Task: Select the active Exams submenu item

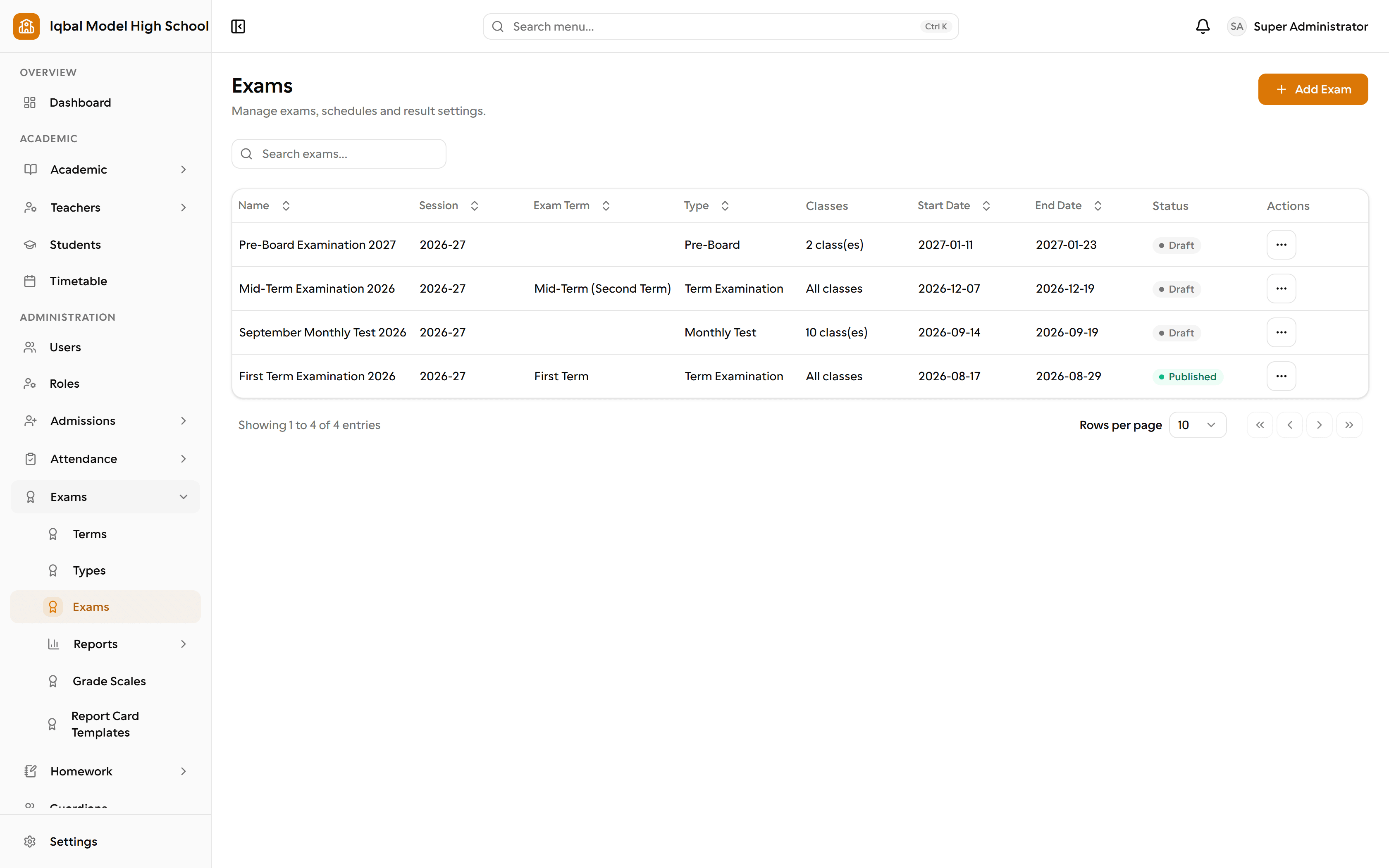Action: [105, 607]
